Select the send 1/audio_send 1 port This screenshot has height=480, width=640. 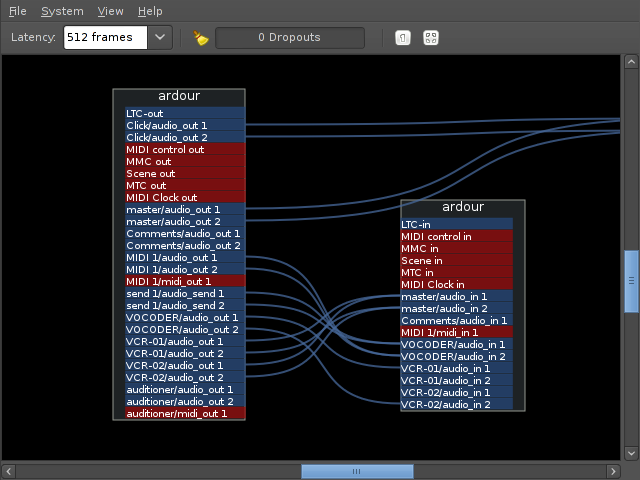tap(185, 293)
